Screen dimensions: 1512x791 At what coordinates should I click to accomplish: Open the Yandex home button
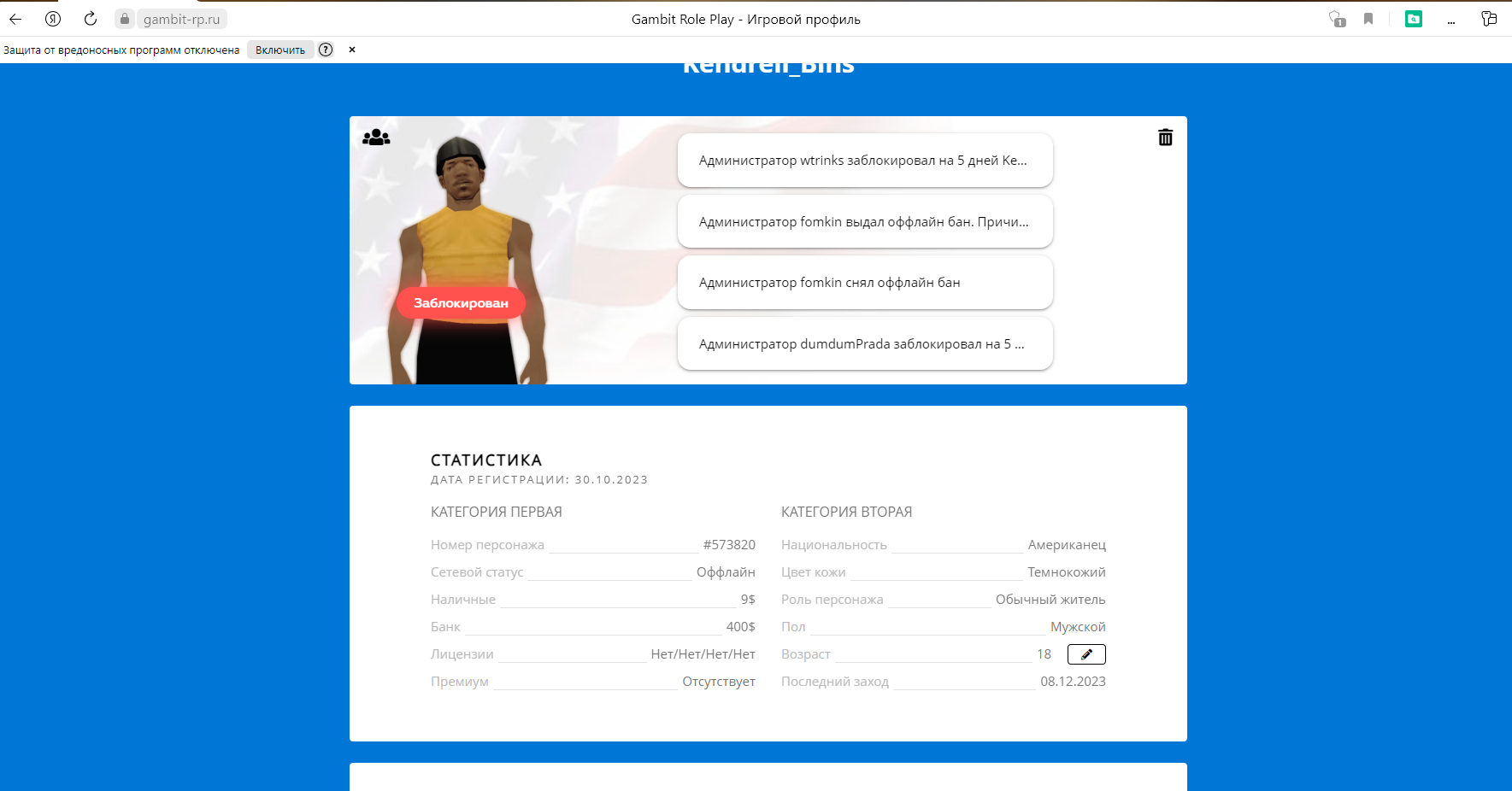pos(53,19)
